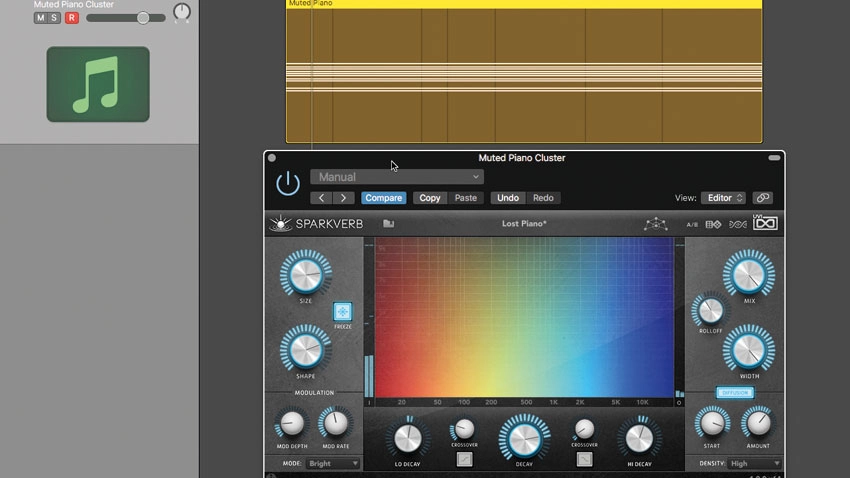
Task: Click the randomize grid-dice icon
Action: pyautogui.click(x=713, y=224)
